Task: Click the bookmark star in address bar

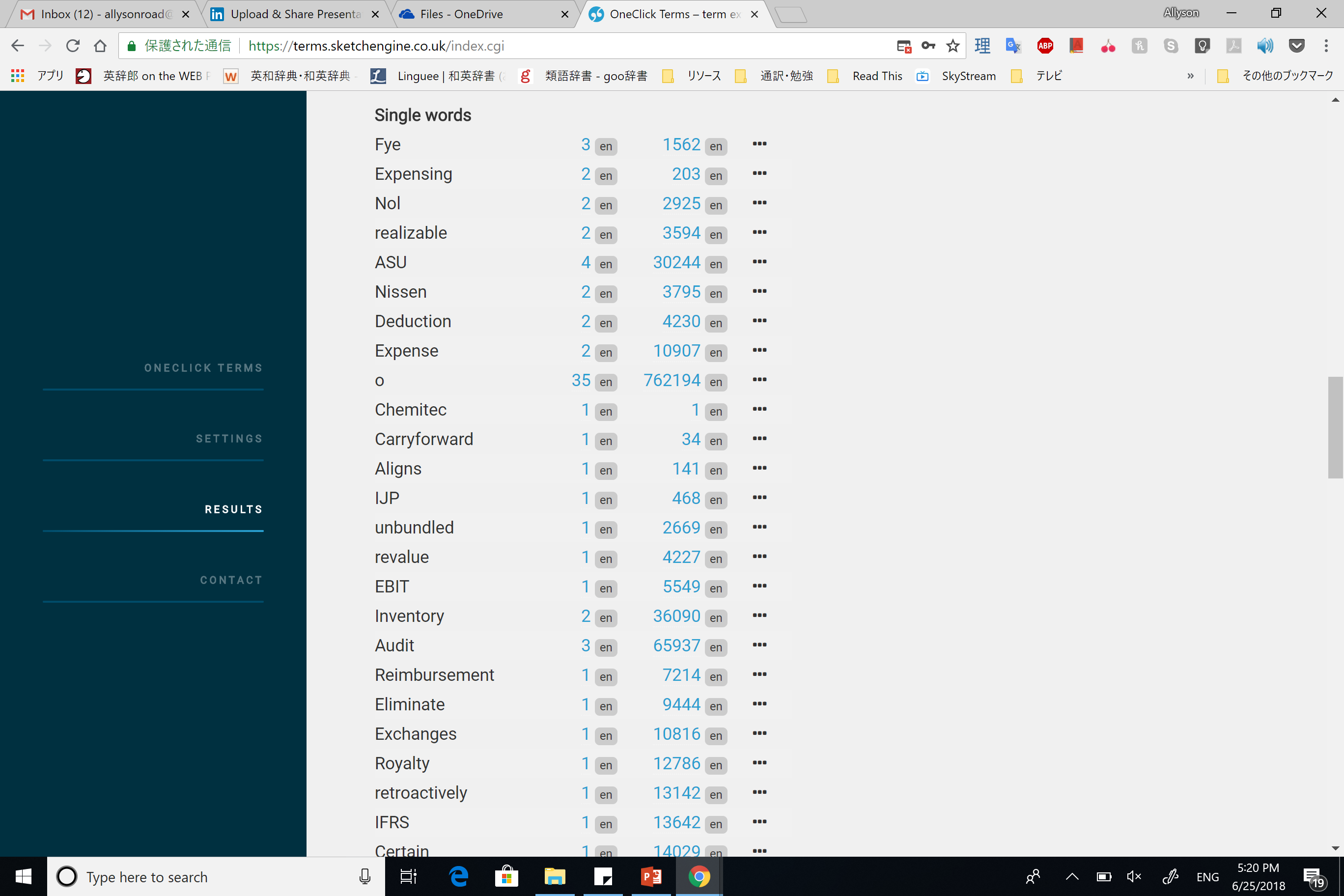Action: 952,46
